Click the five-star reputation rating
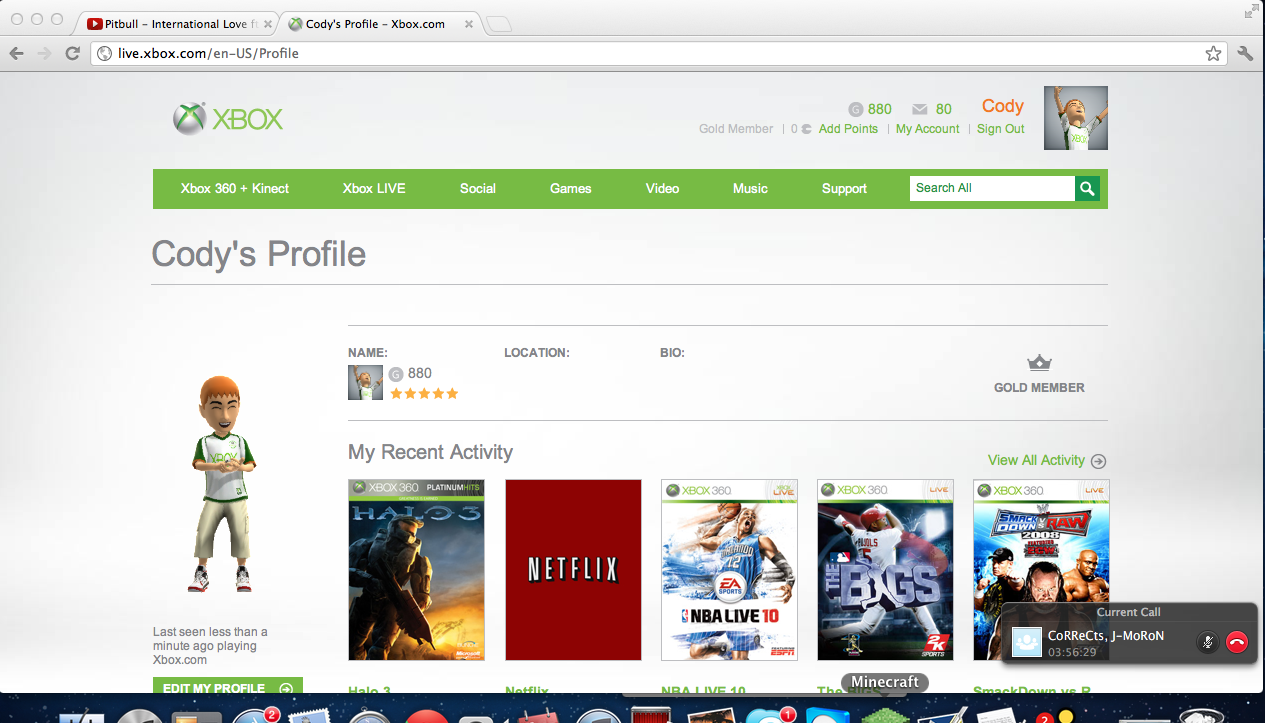Screen dimensions: 1265x723 point(424,394)
